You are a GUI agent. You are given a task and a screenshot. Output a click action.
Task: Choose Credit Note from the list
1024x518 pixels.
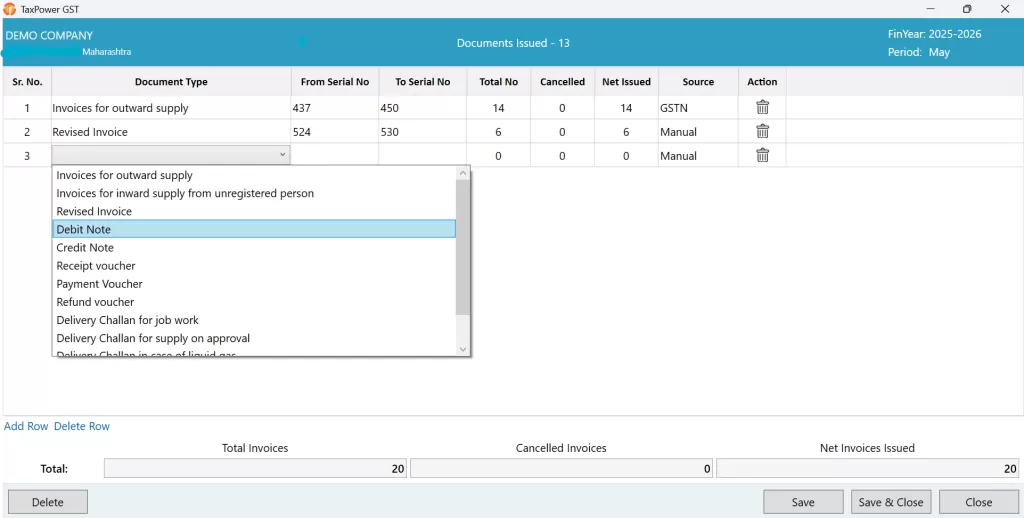click(254, 248)
